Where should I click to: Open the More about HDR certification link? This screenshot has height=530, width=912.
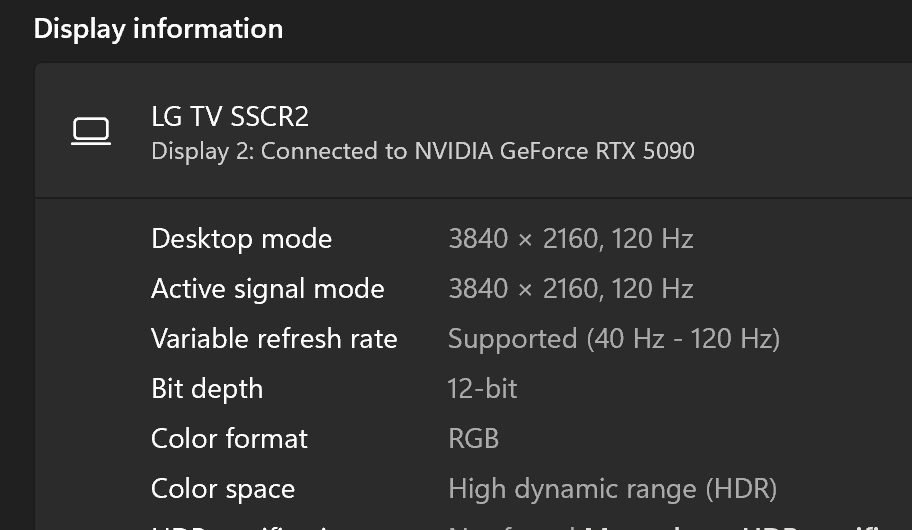click(x=740, y=526)
